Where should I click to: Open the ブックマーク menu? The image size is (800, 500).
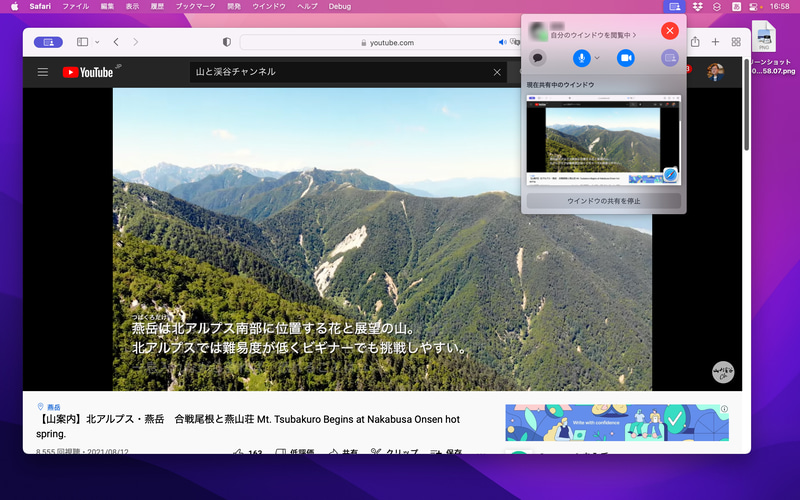coord(195,6)
